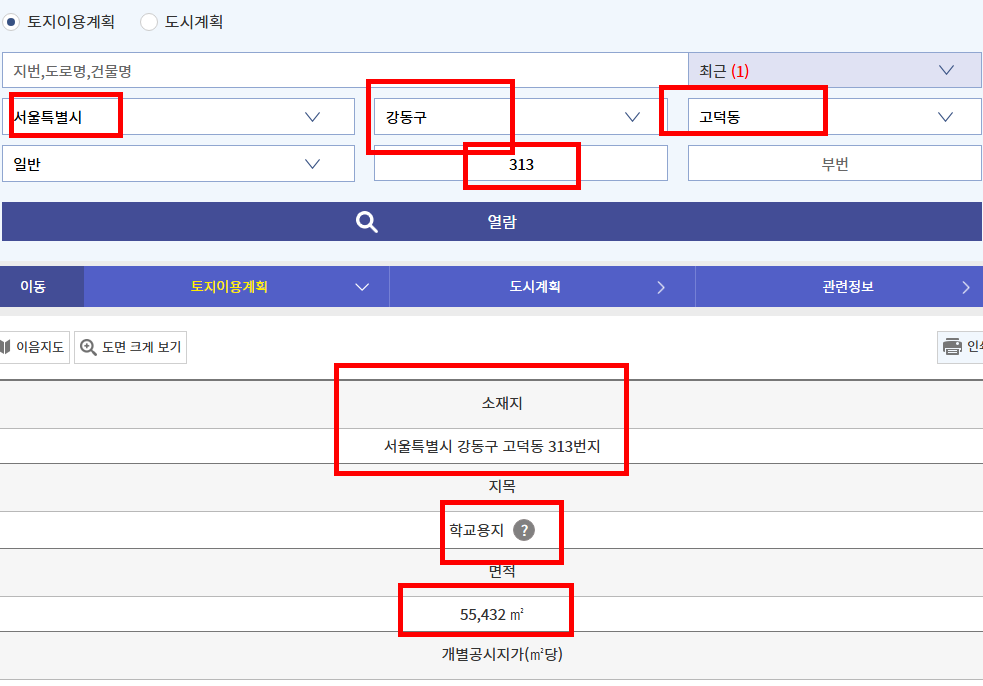This screenshot has width=983, height=686.
Task: Click the search magnifier icon on the 열람 bar
Action: 367,221
